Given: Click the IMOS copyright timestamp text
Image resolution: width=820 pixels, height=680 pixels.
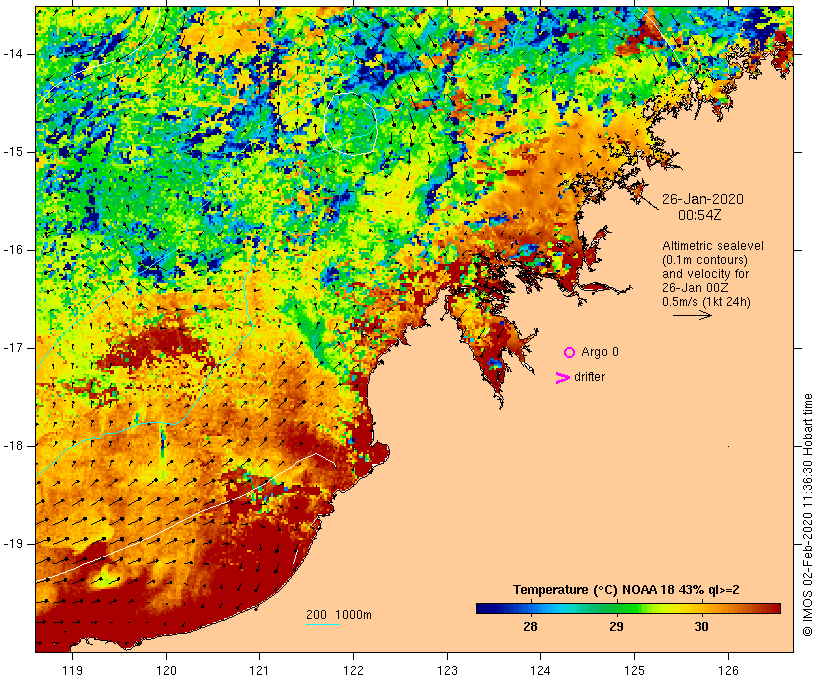Looking at the screenshot, I should coord(807,515).
